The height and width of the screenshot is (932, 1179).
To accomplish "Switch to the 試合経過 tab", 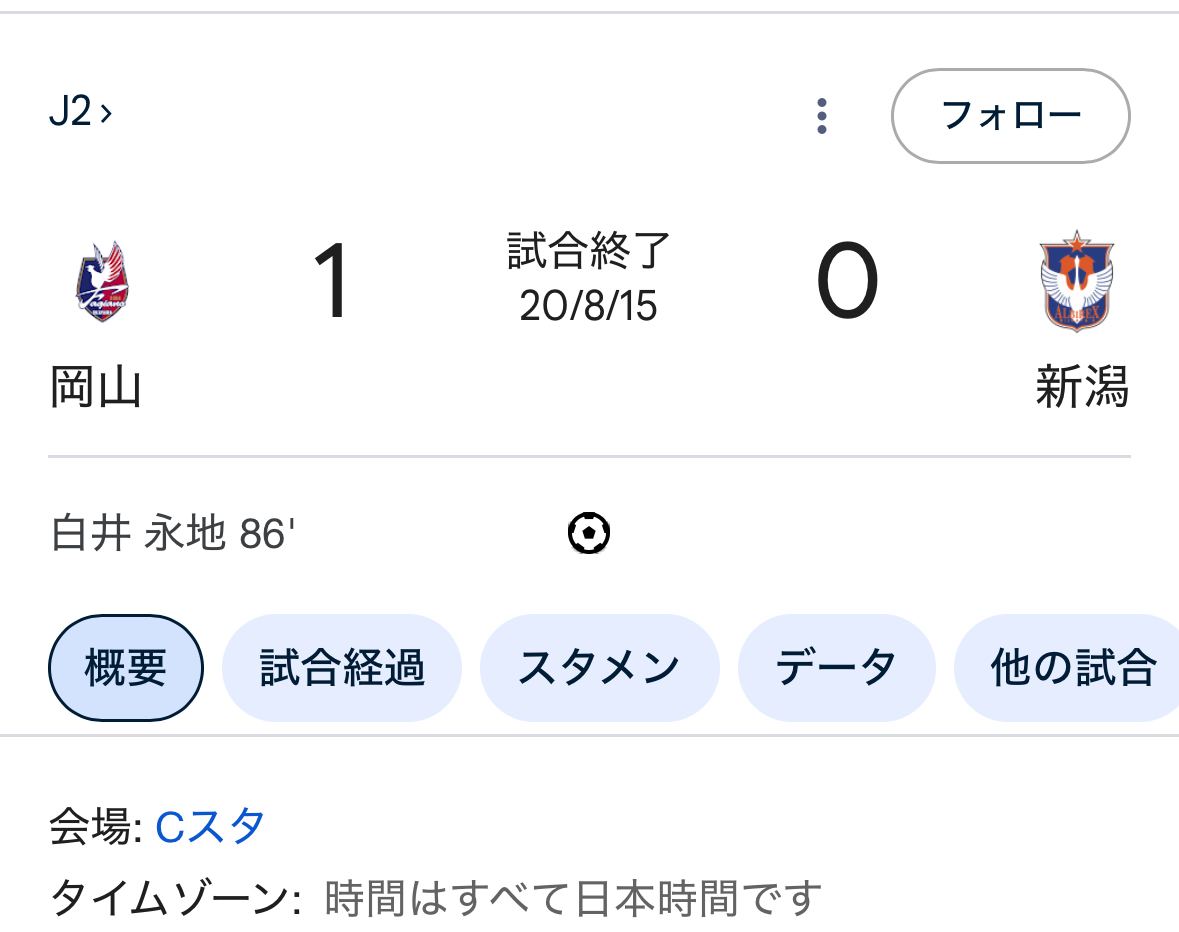I will point(342,668).
